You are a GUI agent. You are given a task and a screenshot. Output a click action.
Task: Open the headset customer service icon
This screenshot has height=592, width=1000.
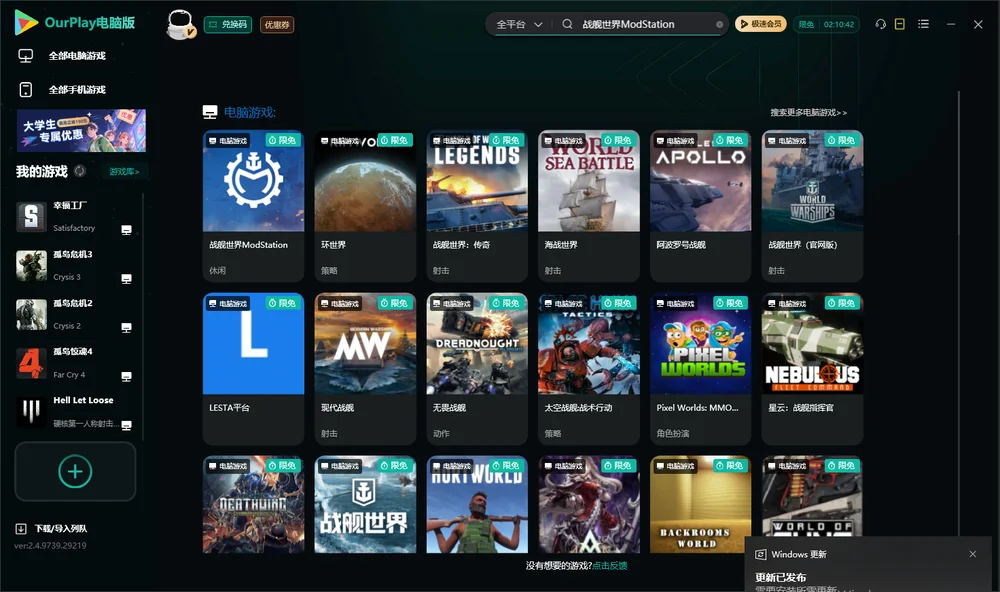tap(880, 24)
